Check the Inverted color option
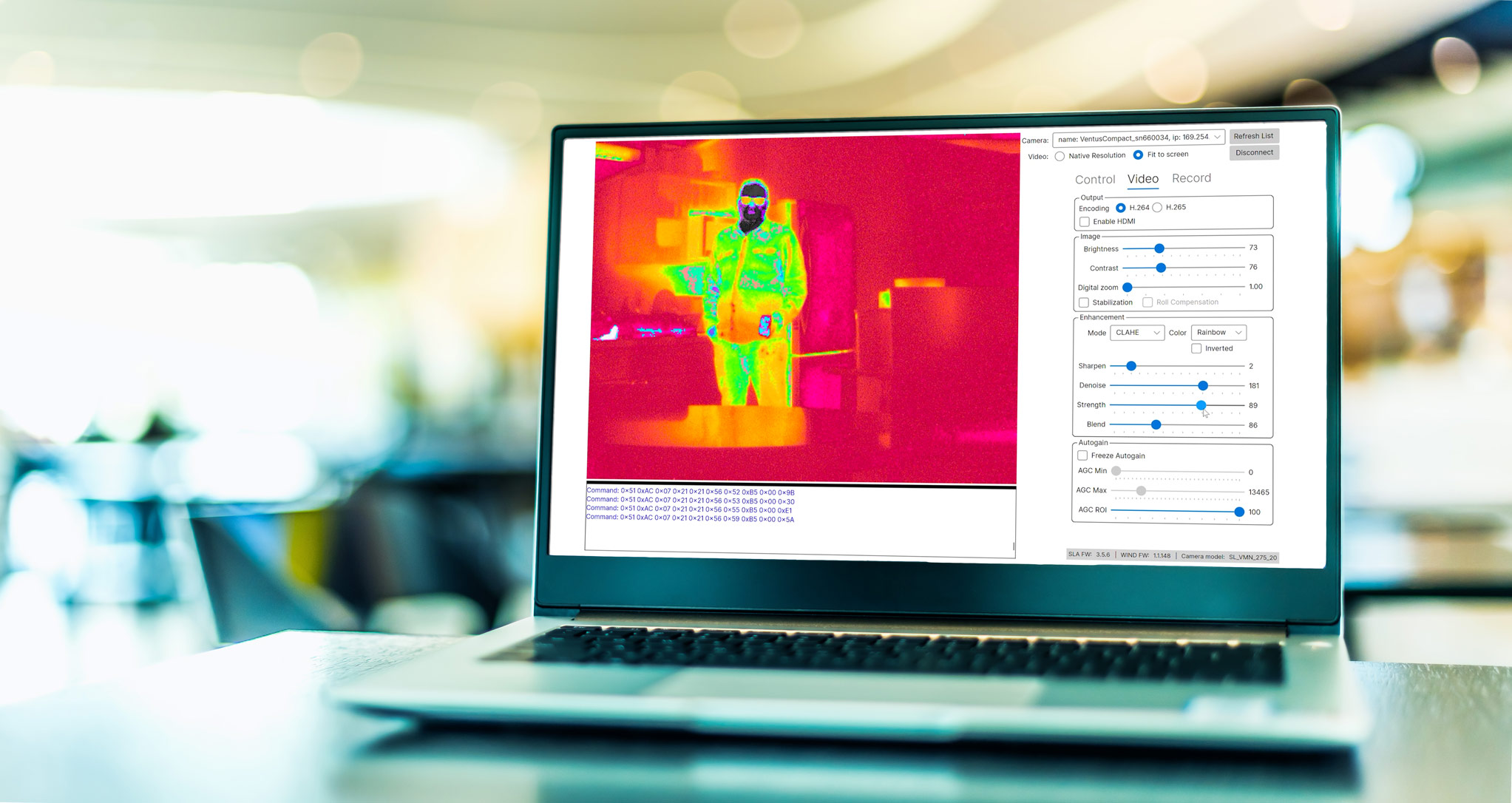 [x=1196, y=348]
